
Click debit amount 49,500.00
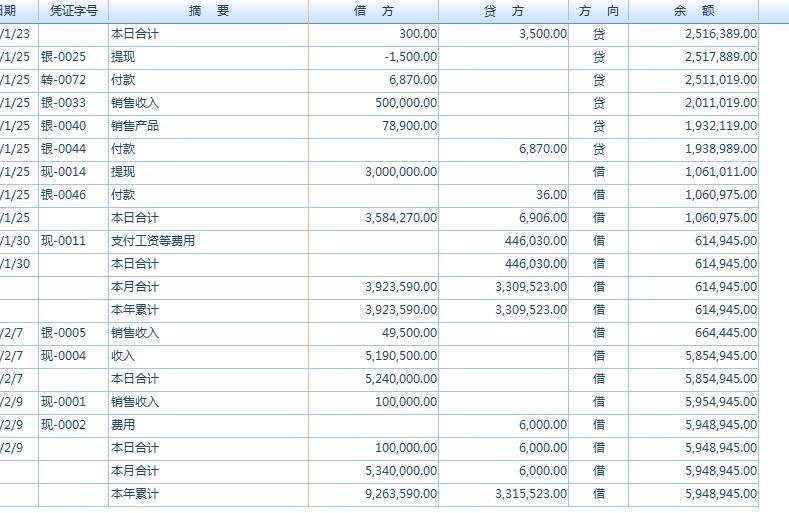click(x=409, y=333)
